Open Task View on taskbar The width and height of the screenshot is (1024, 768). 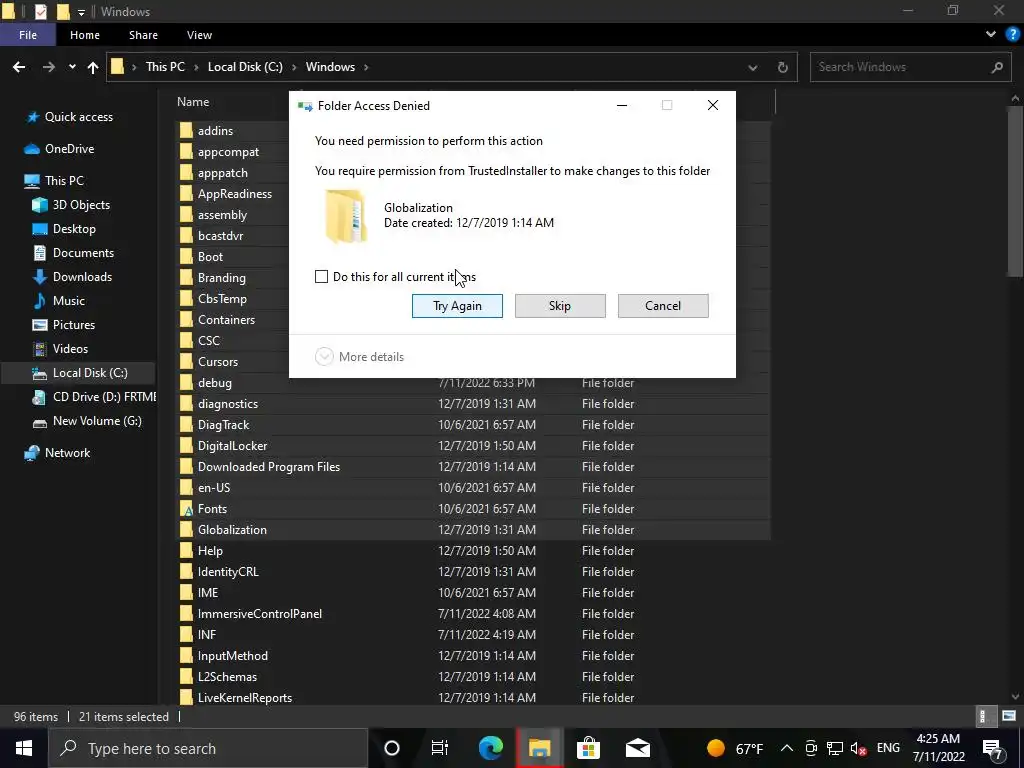coord(440,748)
